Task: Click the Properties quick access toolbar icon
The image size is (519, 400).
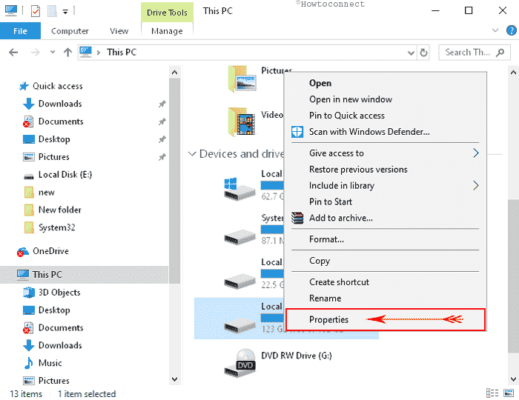Action: pos(35,11)
